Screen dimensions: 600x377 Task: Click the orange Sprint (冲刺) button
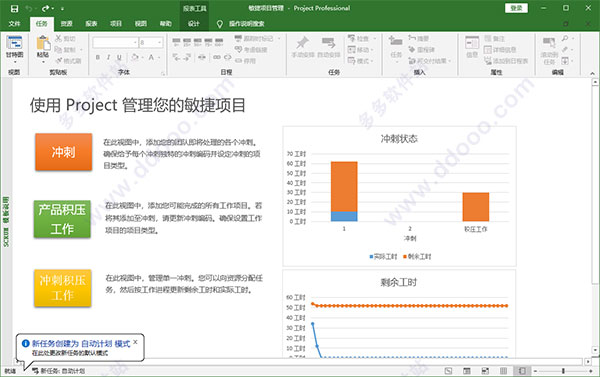(x=64, y=152)
